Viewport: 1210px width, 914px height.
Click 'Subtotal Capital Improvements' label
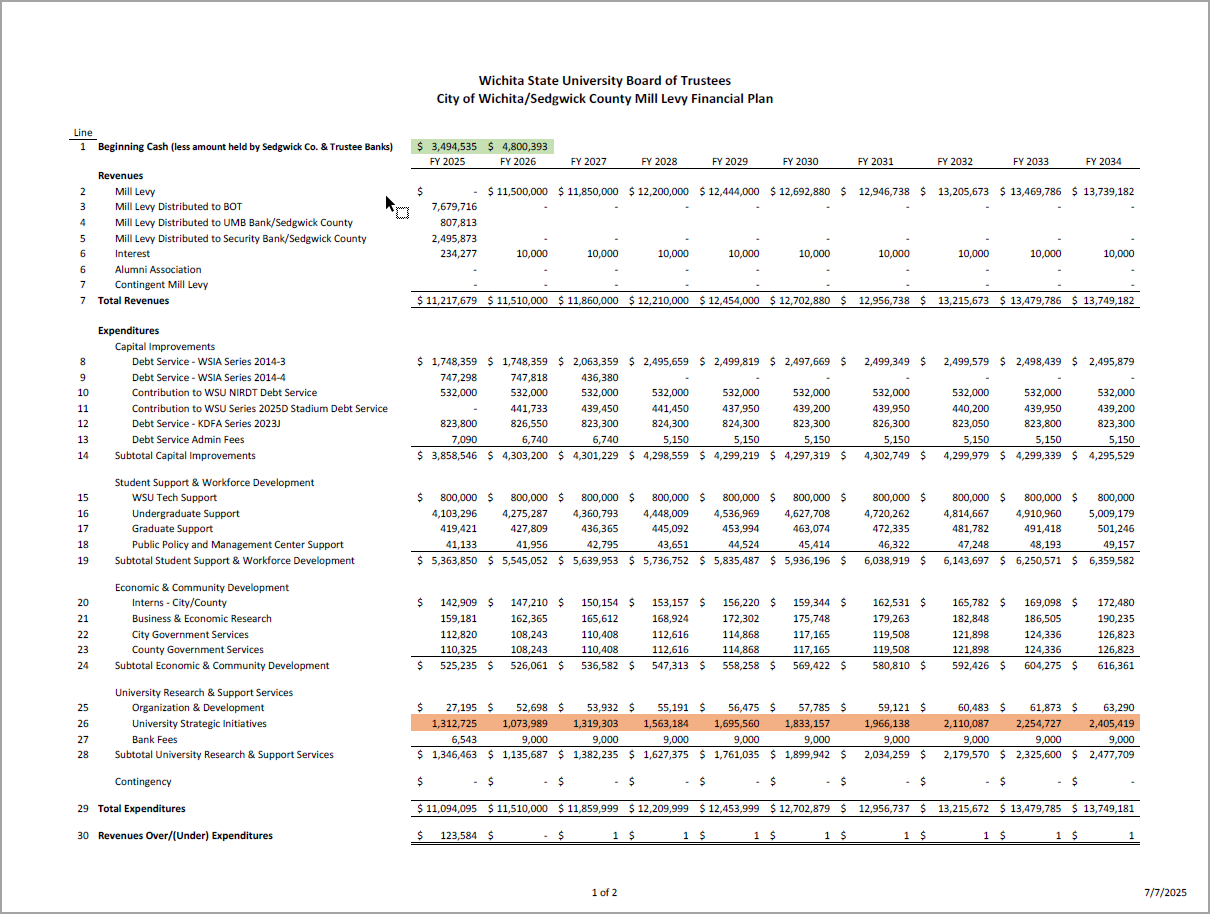pyautogui.click(x=185, y=456)
